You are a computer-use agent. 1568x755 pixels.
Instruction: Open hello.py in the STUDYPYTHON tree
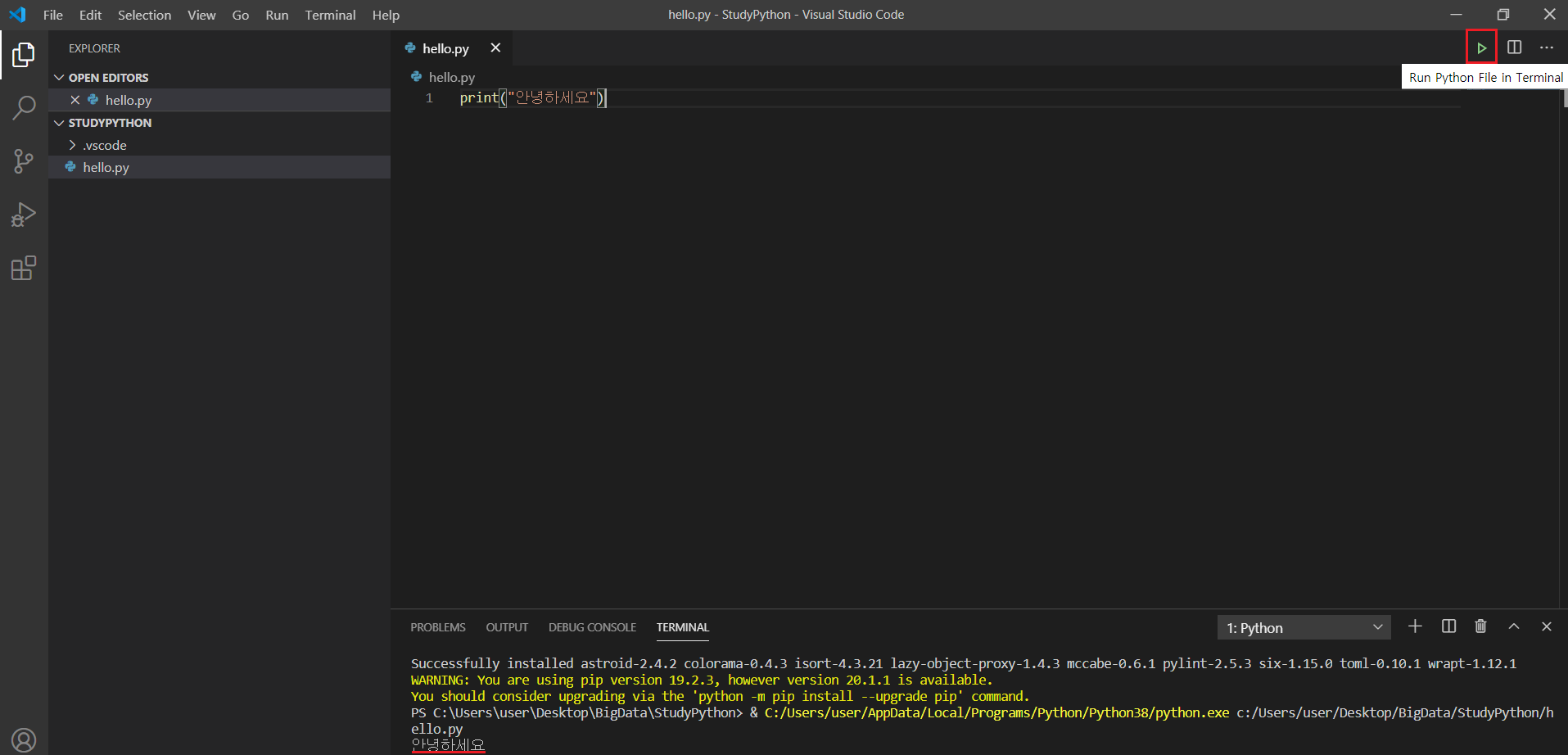(219, 167)
